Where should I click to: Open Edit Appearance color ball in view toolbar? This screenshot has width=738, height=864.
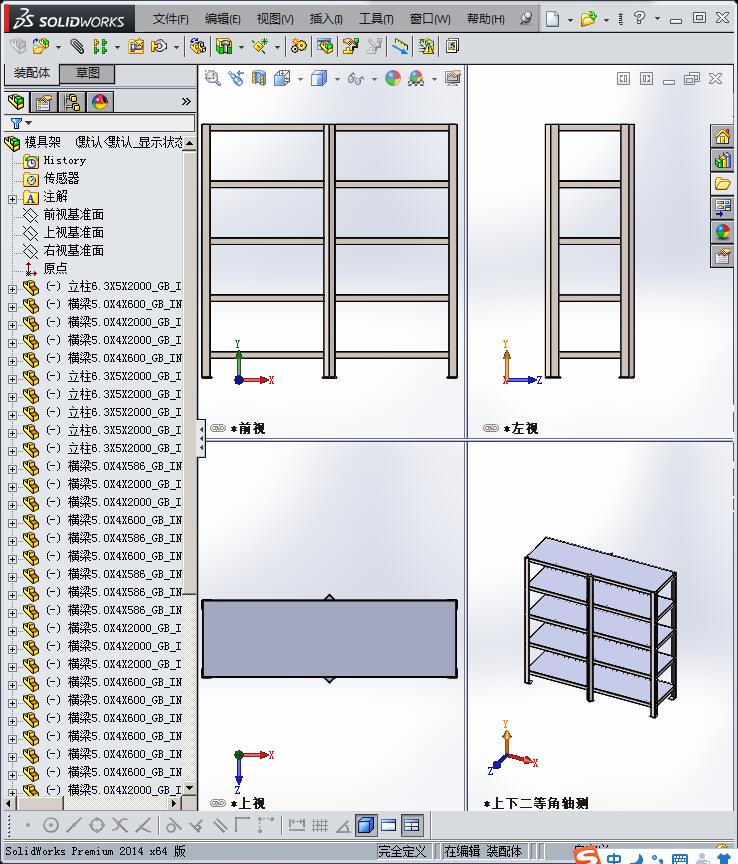[393, 78]
